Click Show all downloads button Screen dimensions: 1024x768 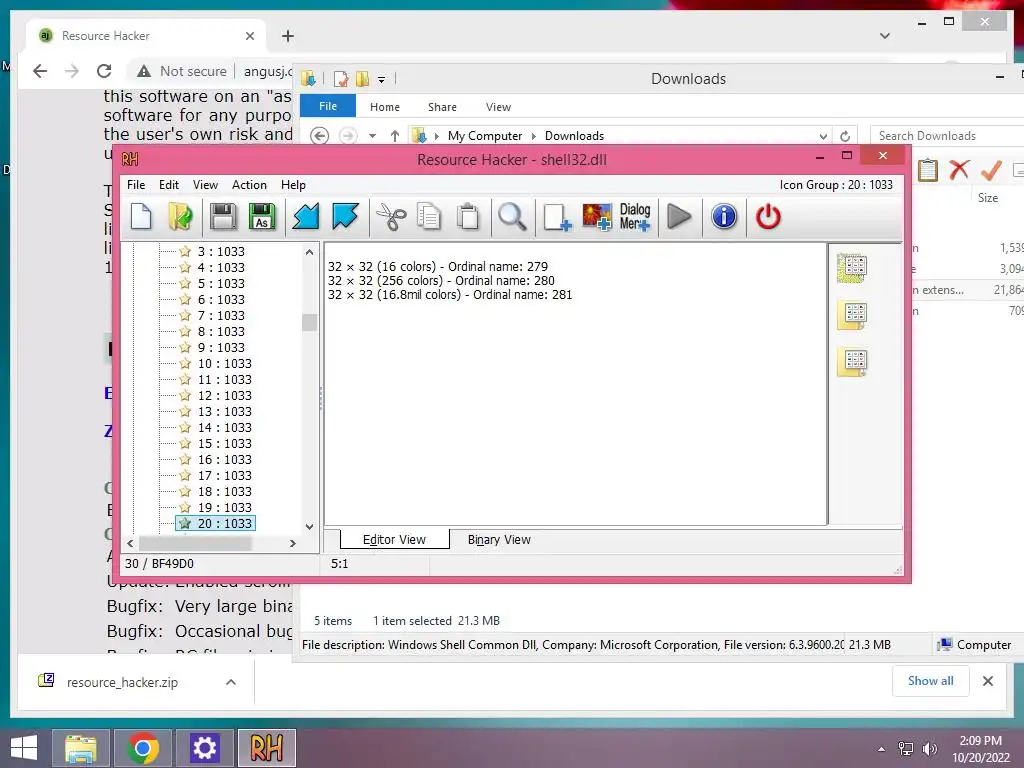pos(931,681)
